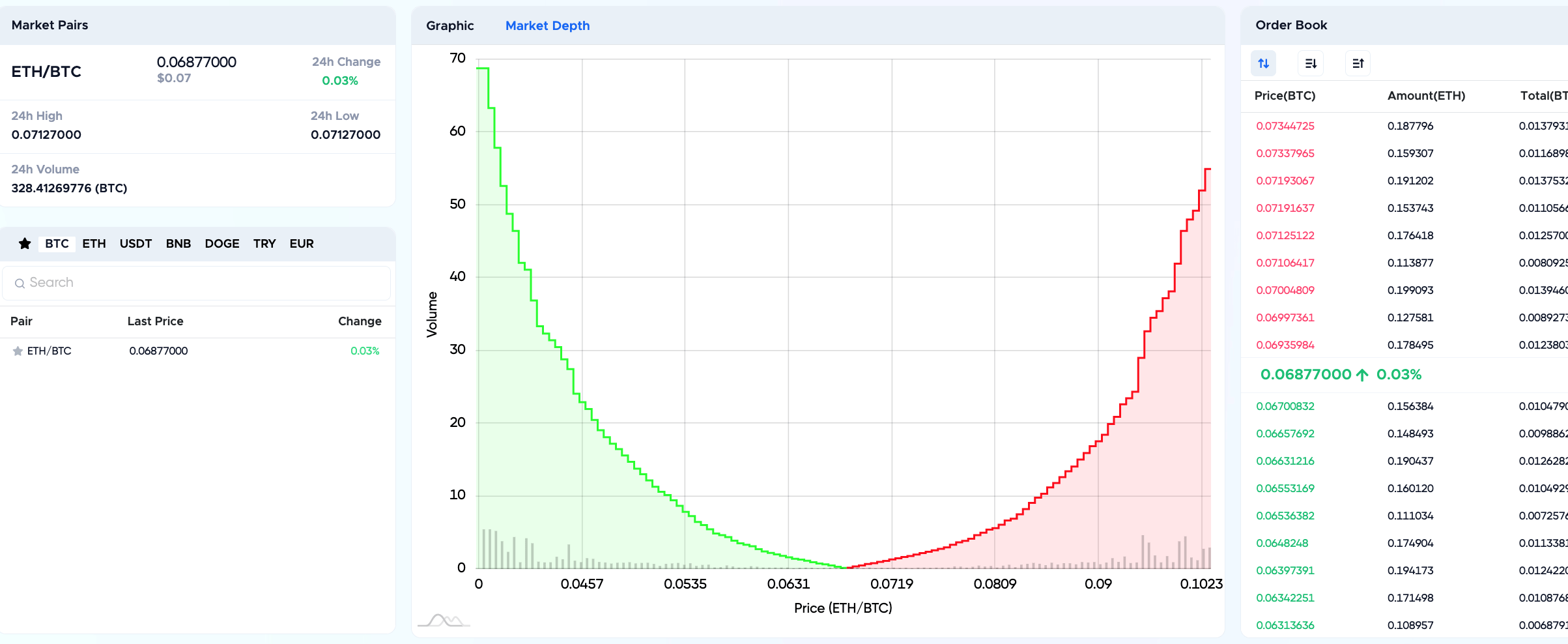Select the USDT market filter
The width and height of the screenshot is (1568, 644).
[x=135, y=244]
